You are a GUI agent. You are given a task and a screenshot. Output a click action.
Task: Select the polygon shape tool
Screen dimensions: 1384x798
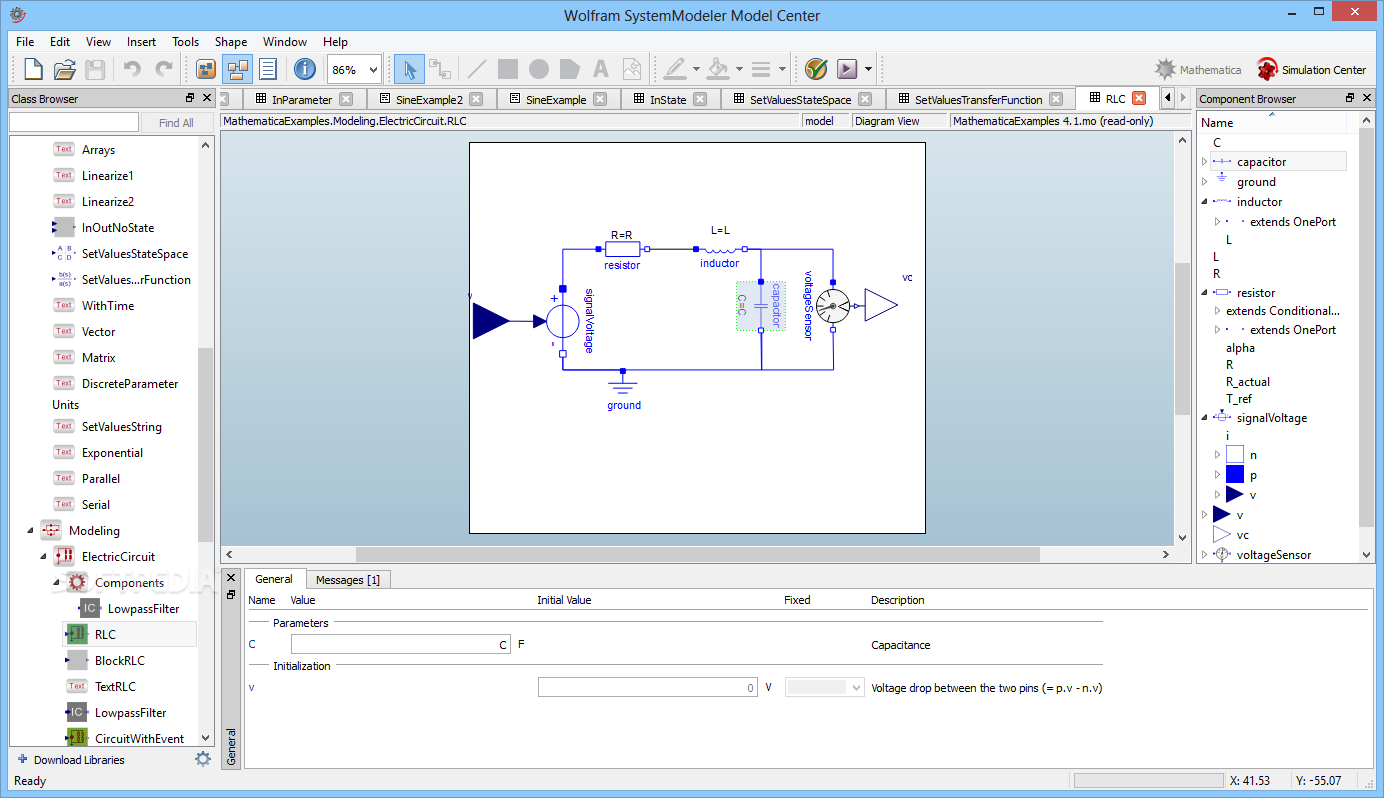click(570, 69)
